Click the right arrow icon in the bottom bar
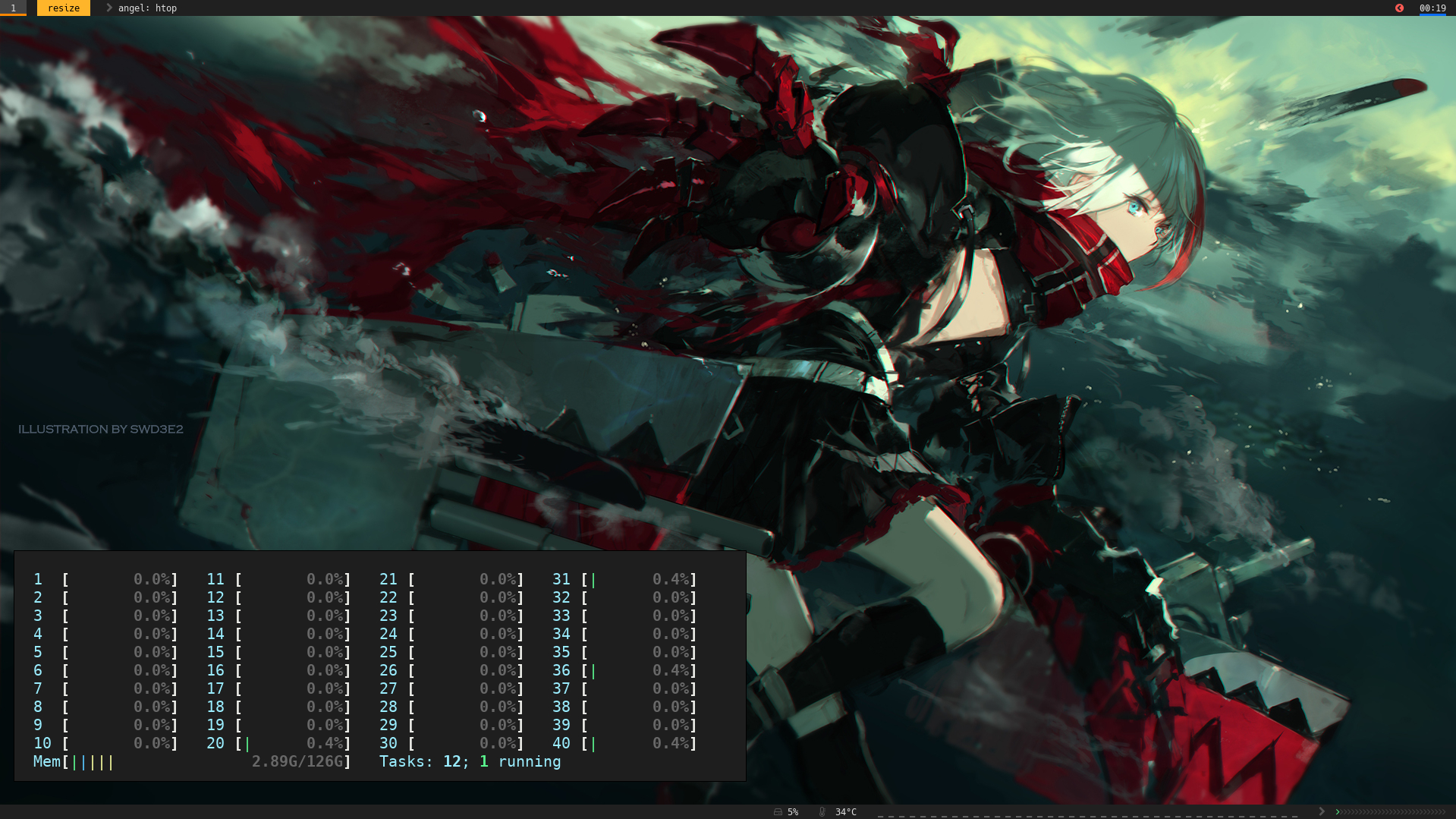Image resolution: width=1456 pixels, height=819 pixels. (x=1322, y=811)
